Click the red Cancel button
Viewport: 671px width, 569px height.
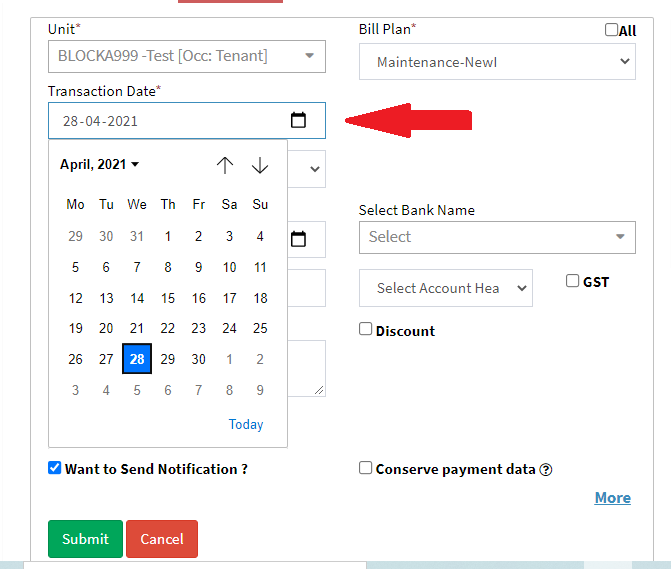tap(162, 539)
